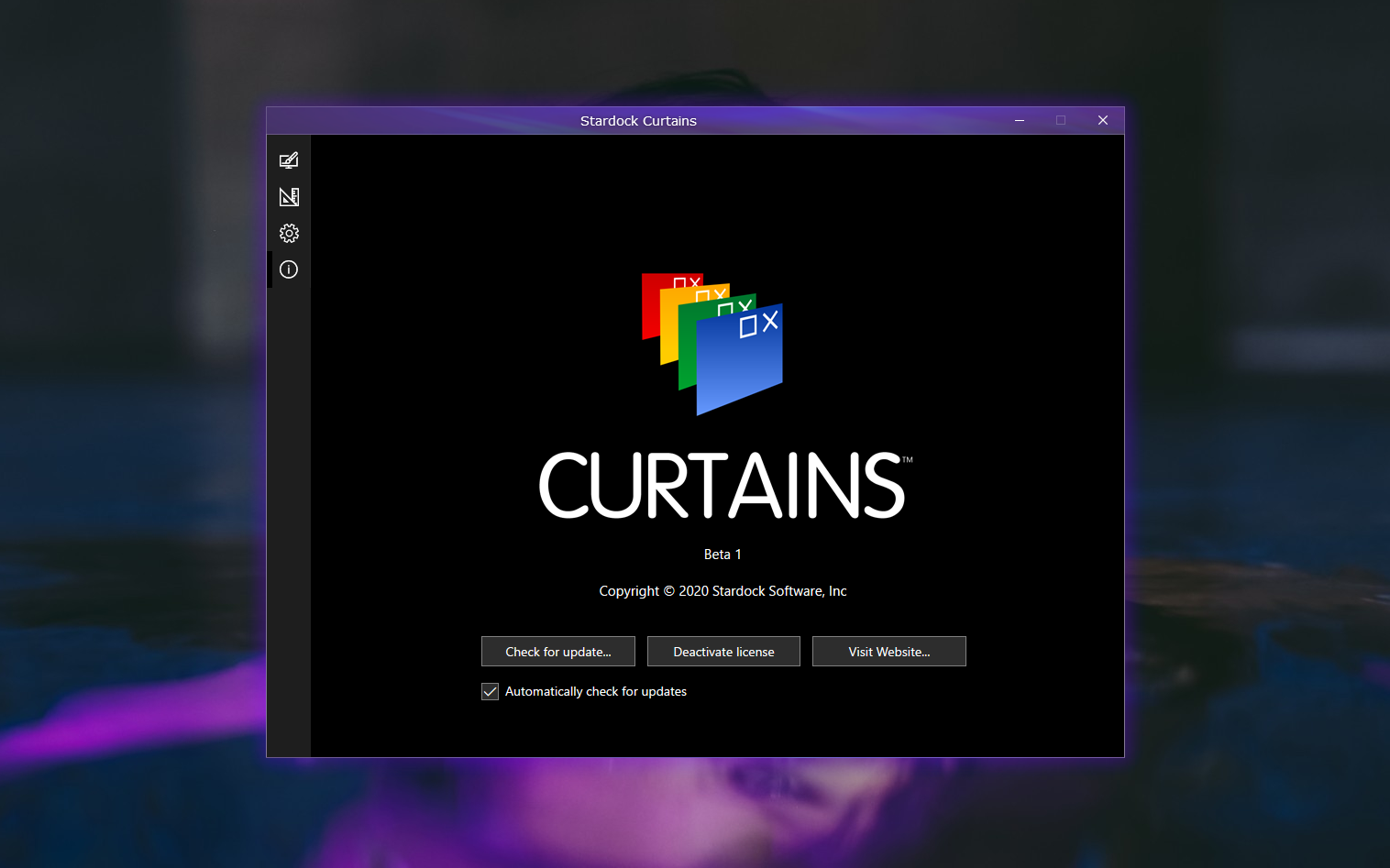Click the large CURTAINS wordmark
Screen dimensions: 1390x868
tap(724, 486)
